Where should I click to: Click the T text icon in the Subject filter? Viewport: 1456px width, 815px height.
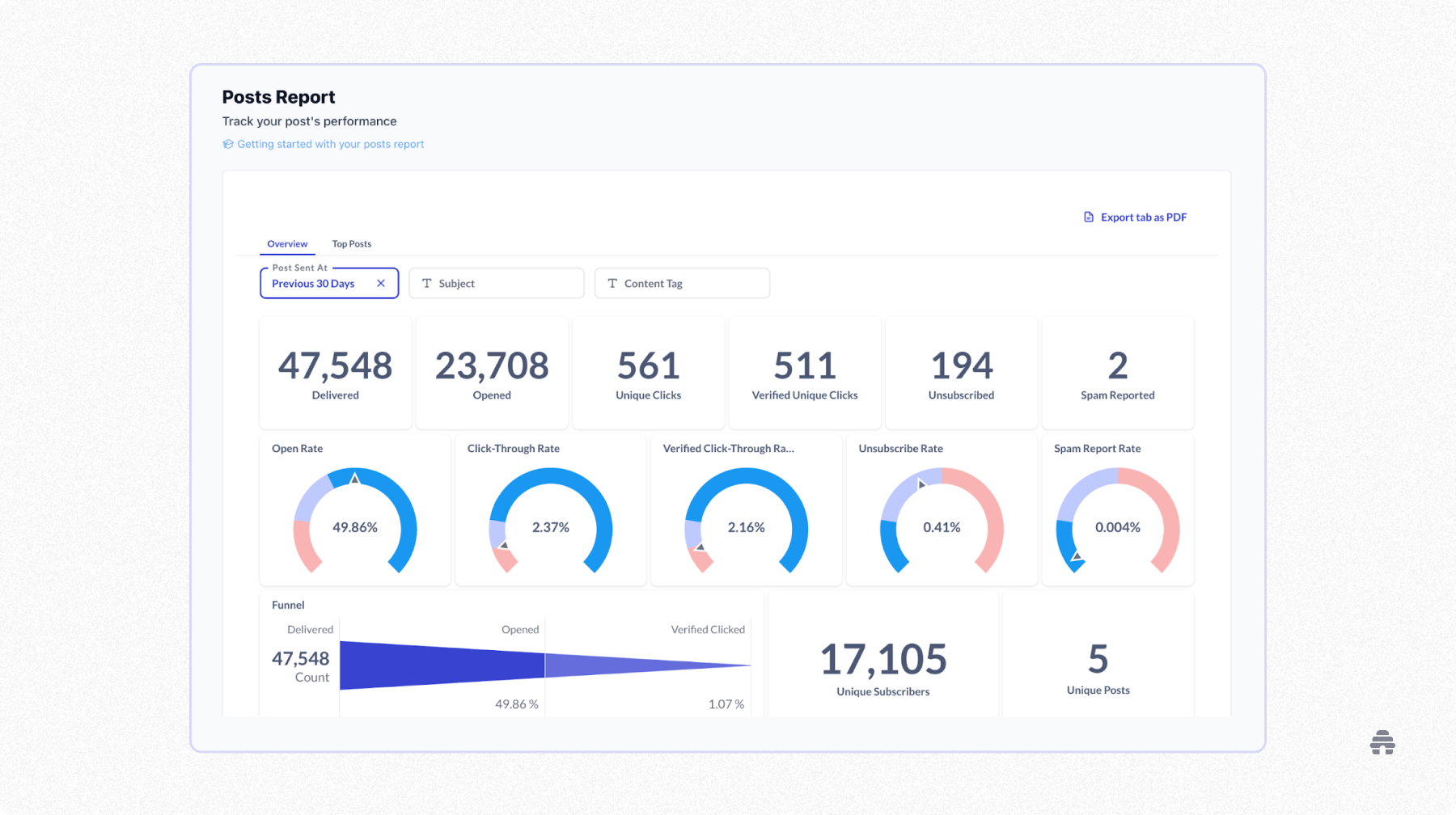click(427, 283)
